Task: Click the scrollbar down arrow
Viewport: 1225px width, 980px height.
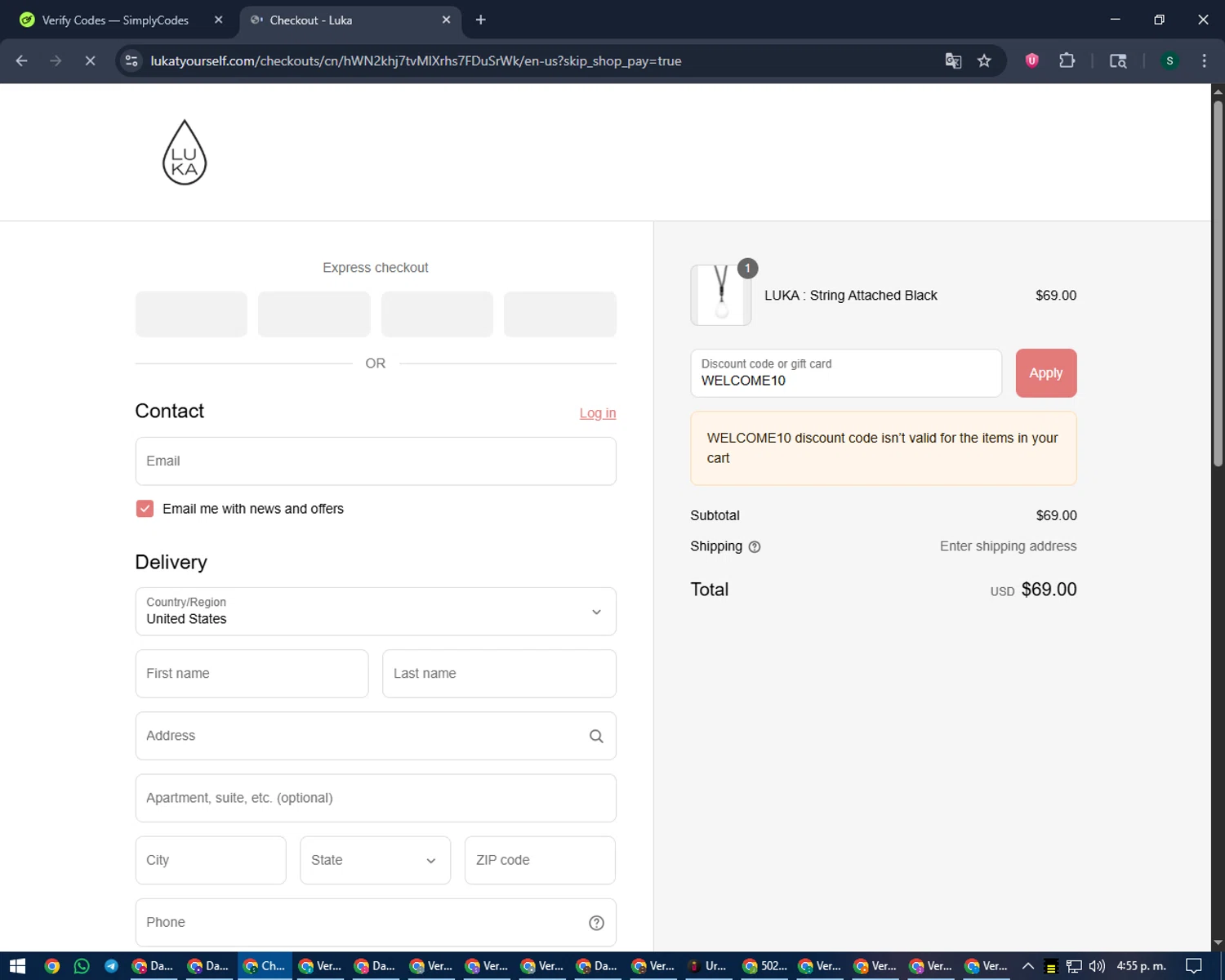Action: [x=1218, y=943]
